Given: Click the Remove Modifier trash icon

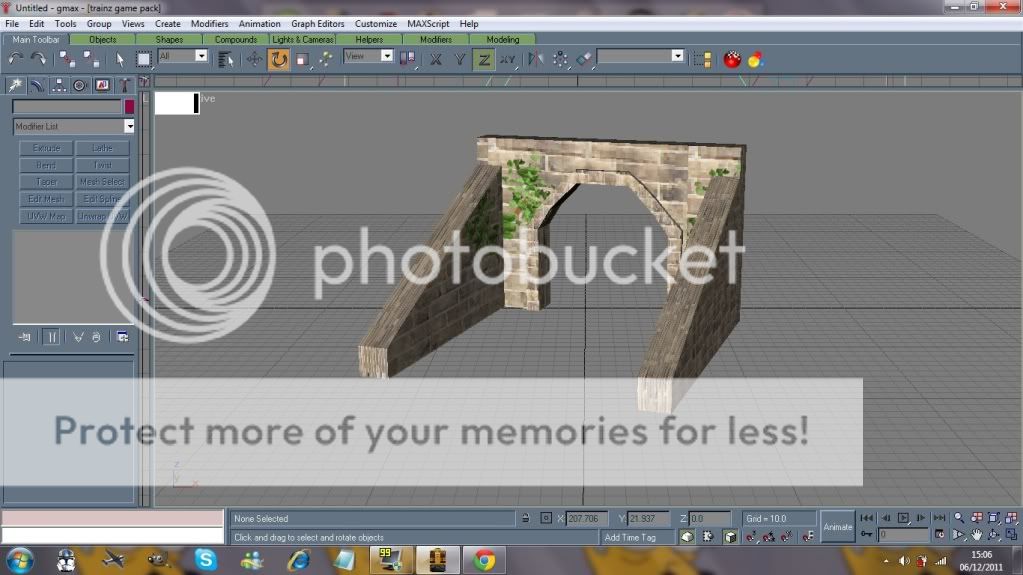Looking at the screenshot, I should click(x=96, y=337).
